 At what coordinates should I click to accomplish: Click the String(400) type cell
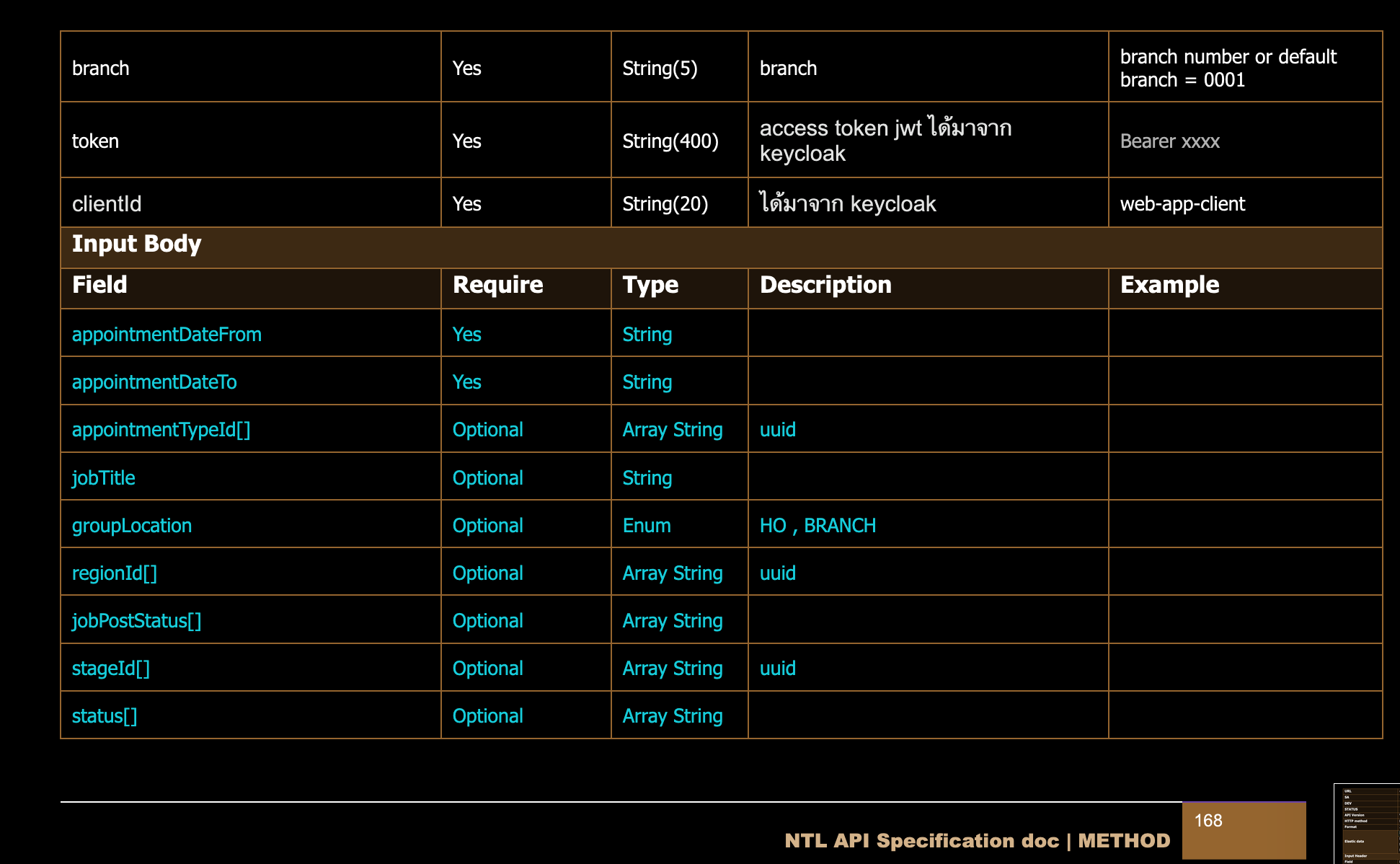point(670,141)
